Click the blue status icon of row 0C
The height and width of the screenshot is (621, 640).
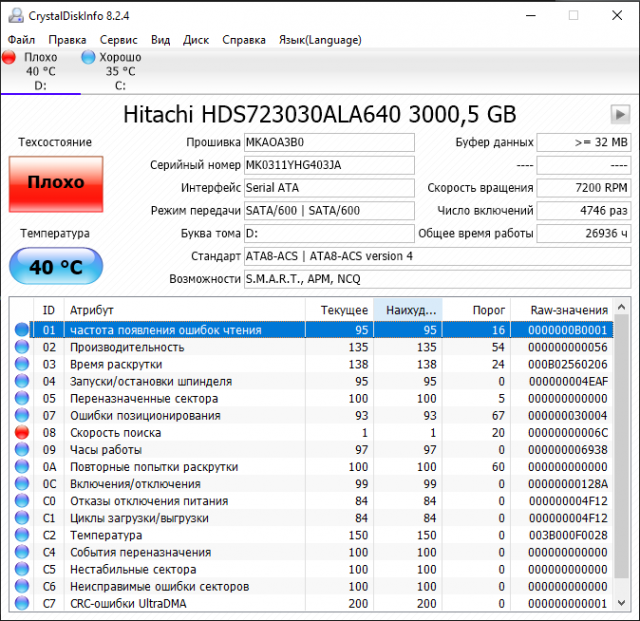(x=22, y=484)
